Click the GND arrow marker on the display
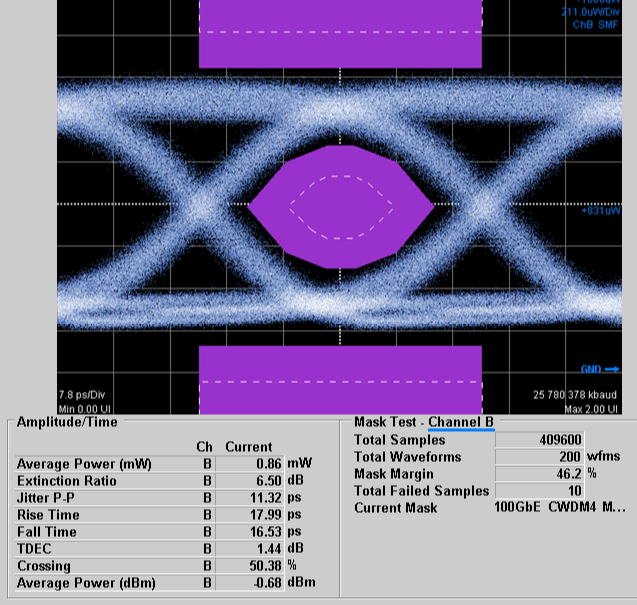Screen dimensions: 637x605 tap(600, 369)
